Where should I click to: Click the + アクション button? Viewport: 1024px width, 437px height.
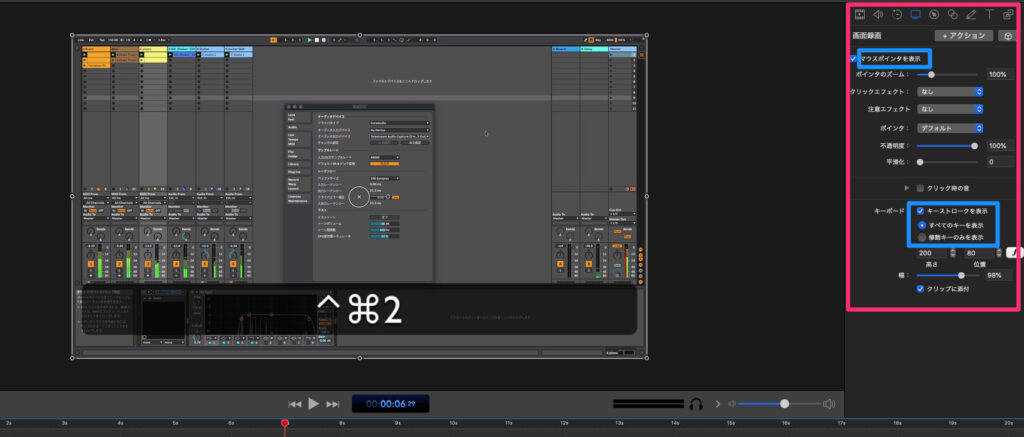point(963,35)
